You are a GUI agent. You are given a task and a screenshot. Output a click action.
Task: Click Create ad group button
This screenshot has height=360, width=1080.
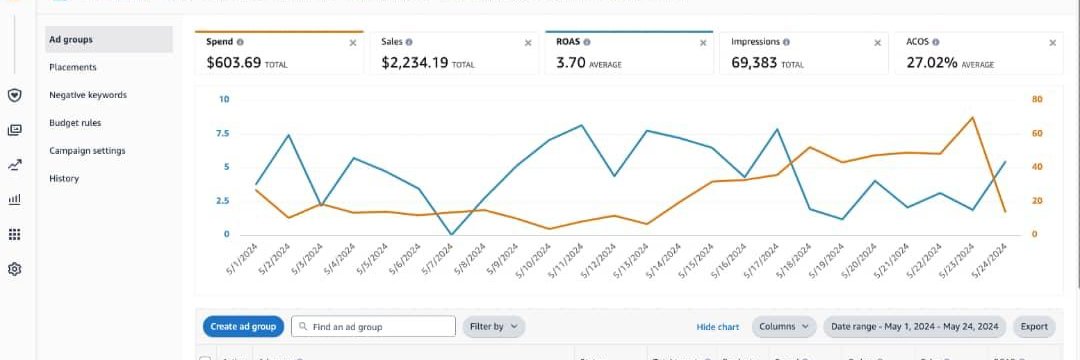(243, 326)
